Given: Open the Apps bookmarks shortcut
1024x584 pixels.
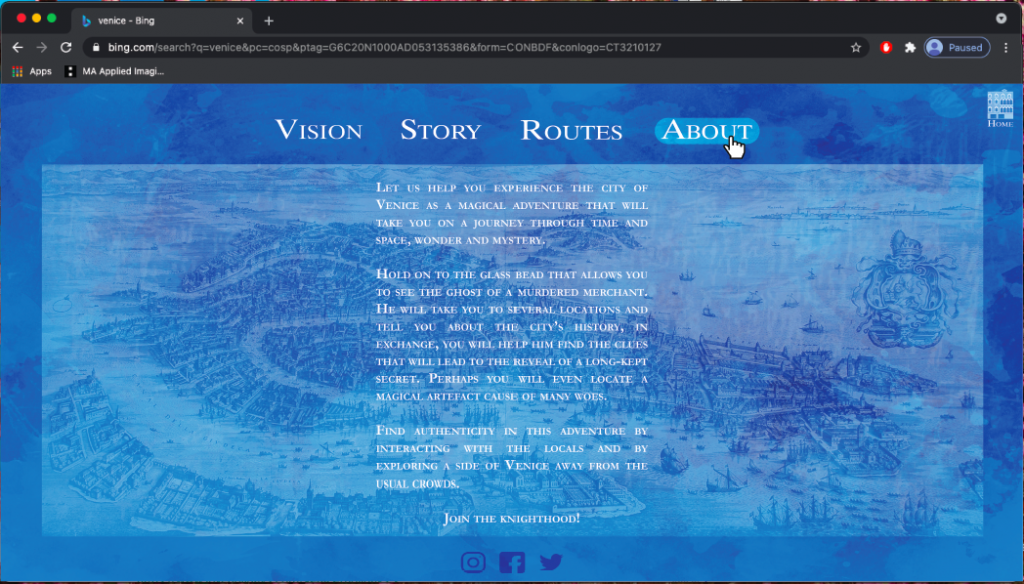Looking at the screenshot, I should [31, 71].
